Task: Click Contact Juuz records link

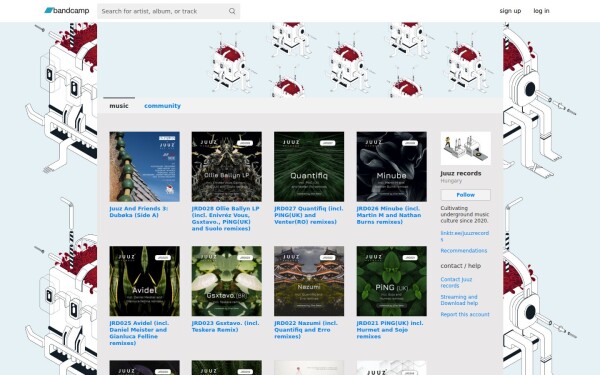Action: click(x=456, y=282)
